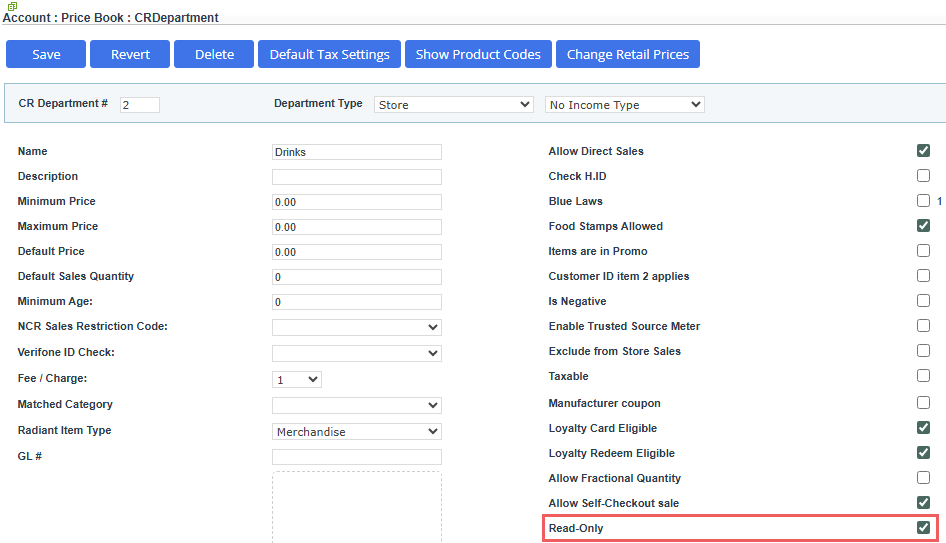Screen dimensions: 946x543
Task: Click Show Product Codes button
Action: (478, 54)
